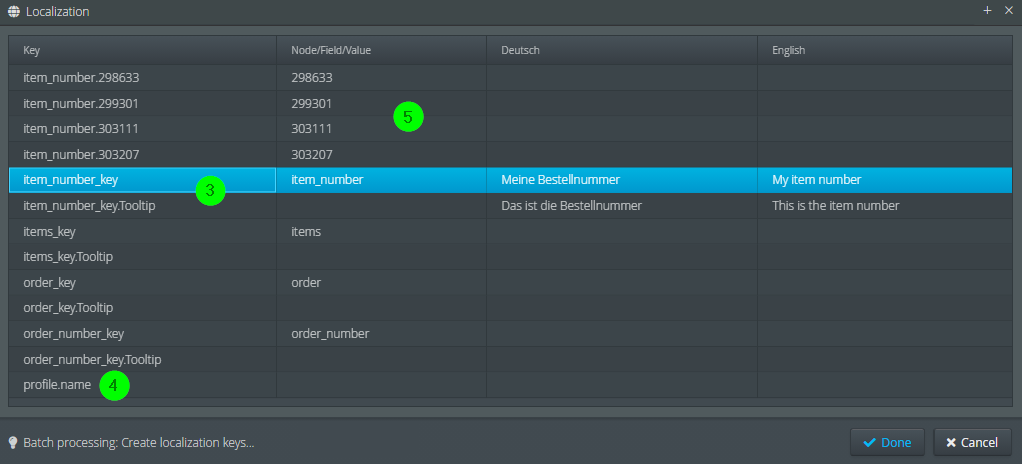Select row item_number.303111

point(510,129)
